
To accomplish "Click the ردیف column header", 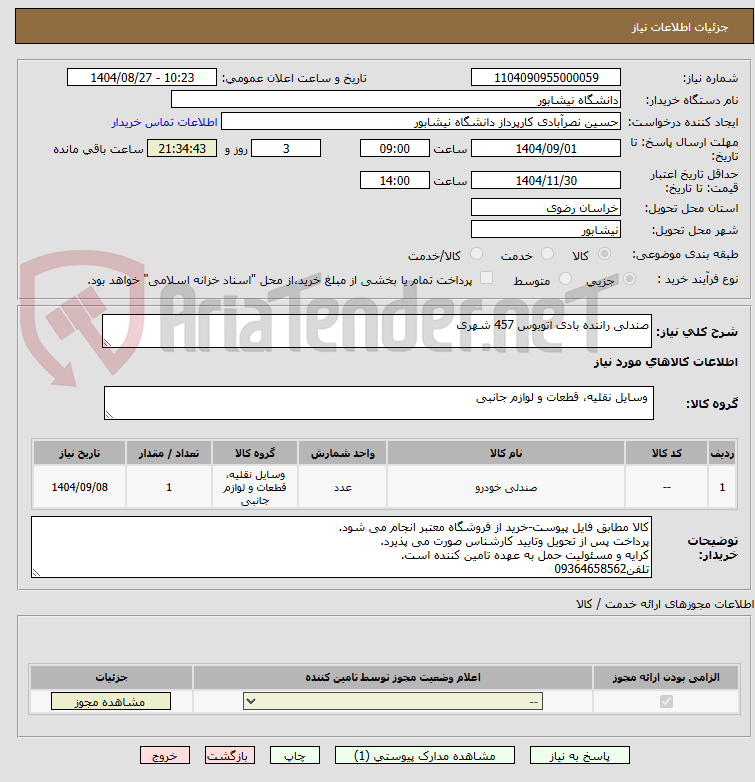I will pyautogui.click(x=722, y=453).
